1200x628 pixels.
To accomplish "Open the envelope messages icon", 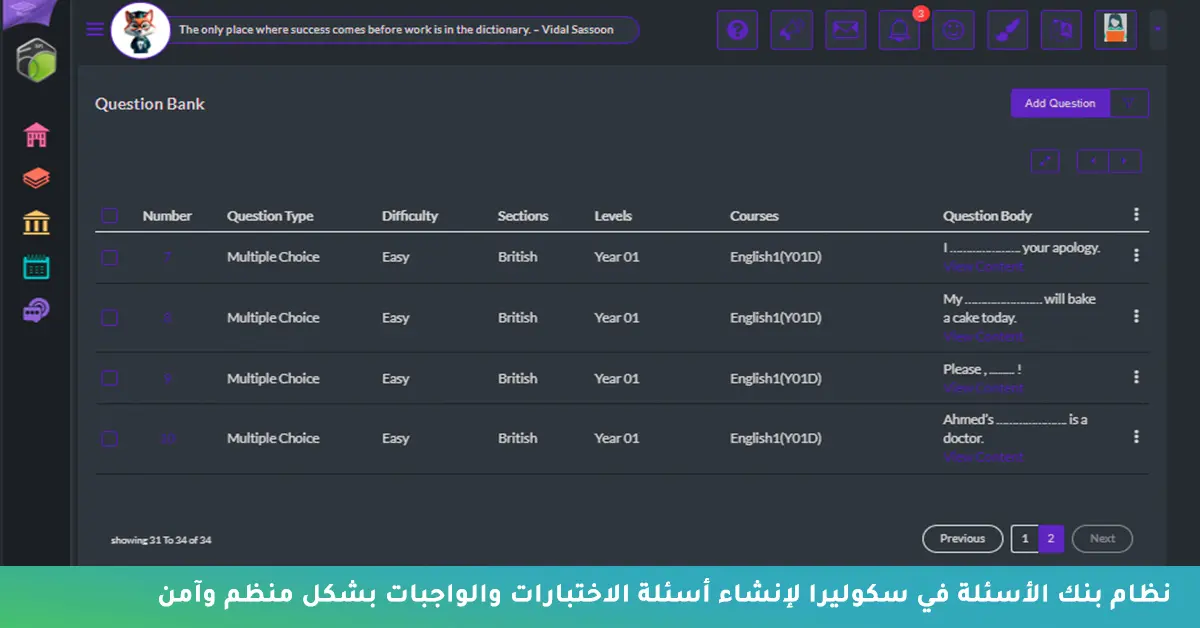I will pos(845,30).
